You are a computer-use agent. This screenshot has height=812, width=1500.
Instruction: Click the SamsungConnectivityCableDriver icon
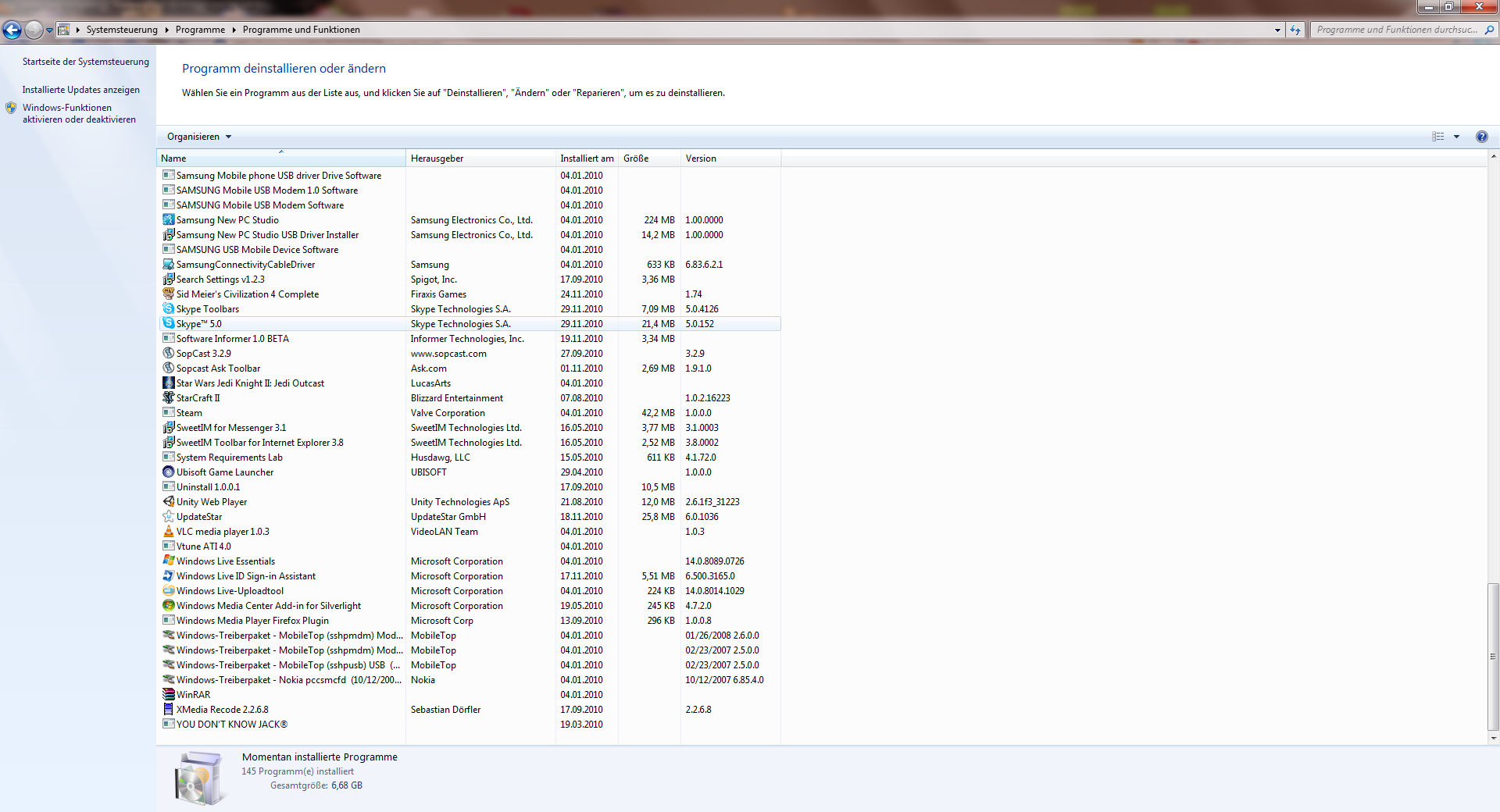pos(168,264)
